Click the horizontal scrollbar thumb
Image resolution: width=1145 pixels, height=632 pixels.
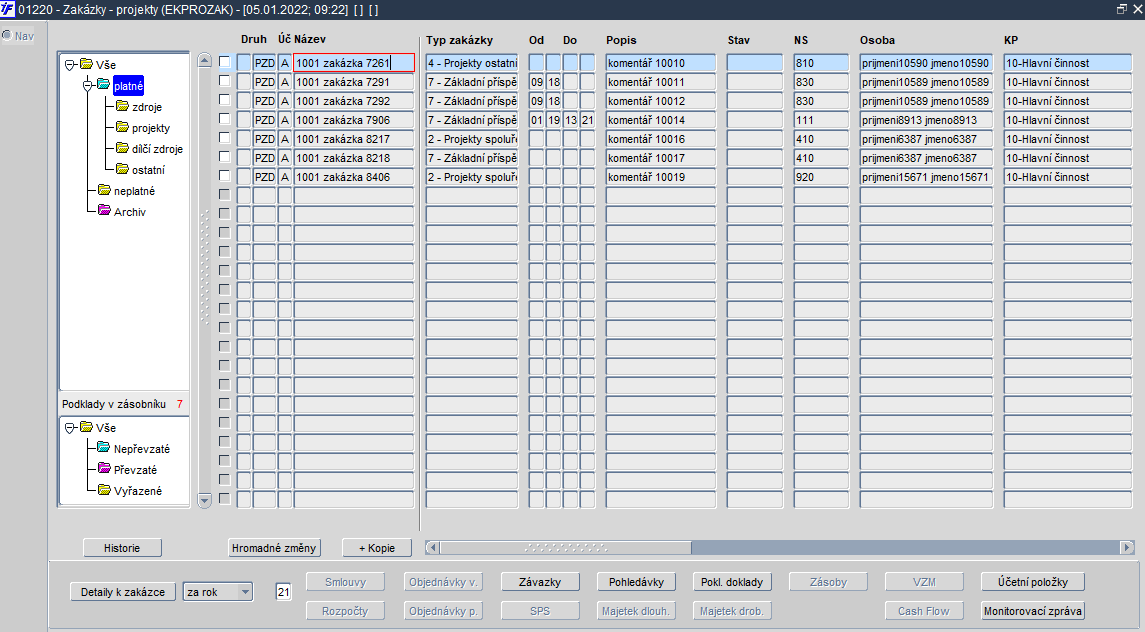(566, 547)
